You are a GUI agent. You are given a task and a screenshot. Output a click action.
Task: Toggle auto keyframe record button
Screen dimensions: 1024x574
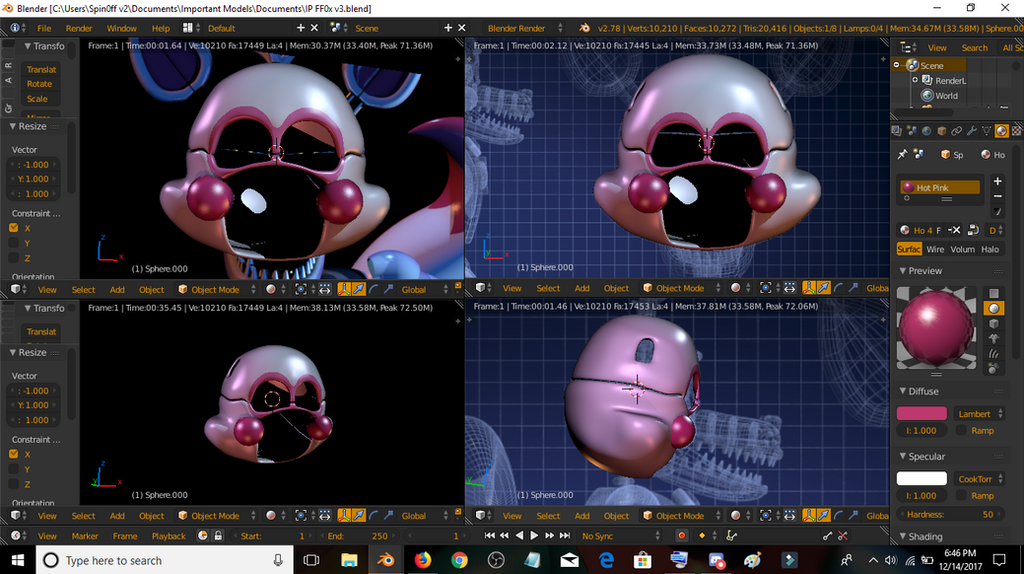click(x=681, y=535)
